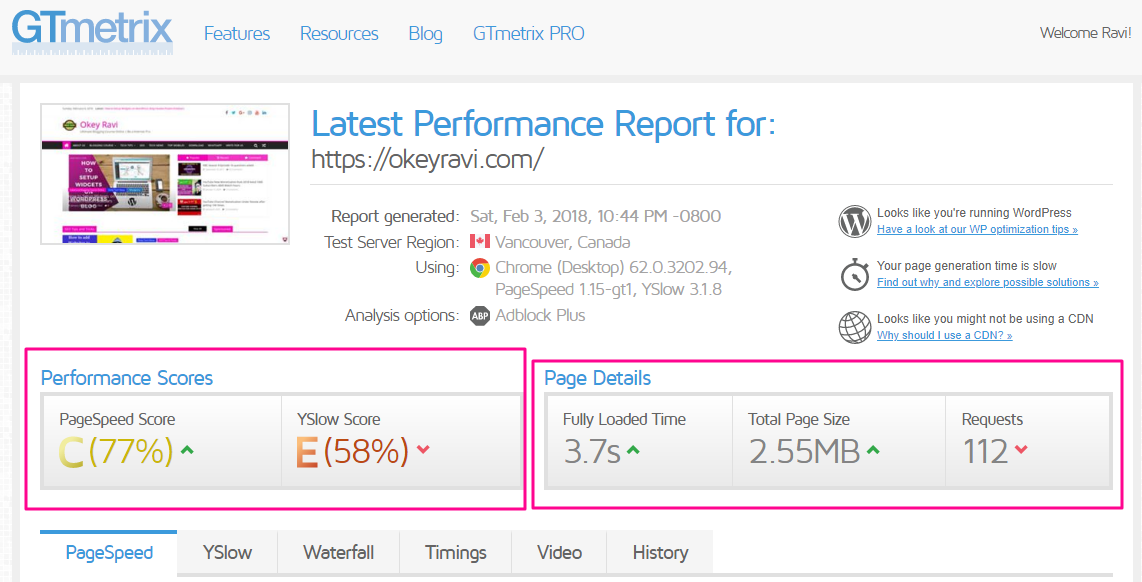
Task: Click the Adblock Plus ABP icon
Action: coord(479,316)
